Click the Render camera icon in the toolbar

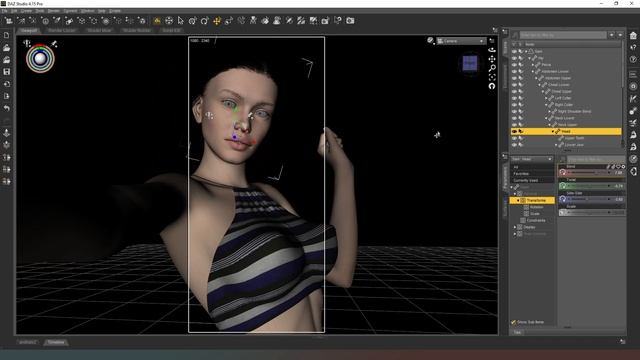click(350, 20)
